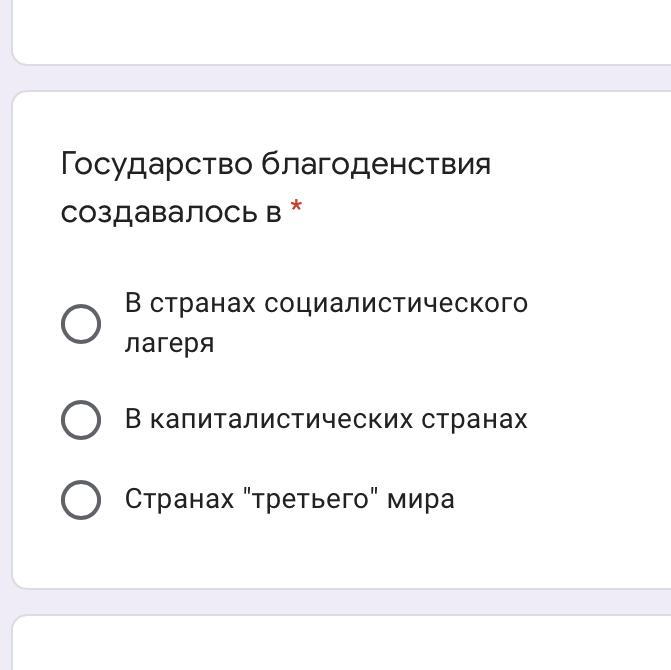
Task: Select the radio button for "В капиталистических странах"
Action: [81, 420]
